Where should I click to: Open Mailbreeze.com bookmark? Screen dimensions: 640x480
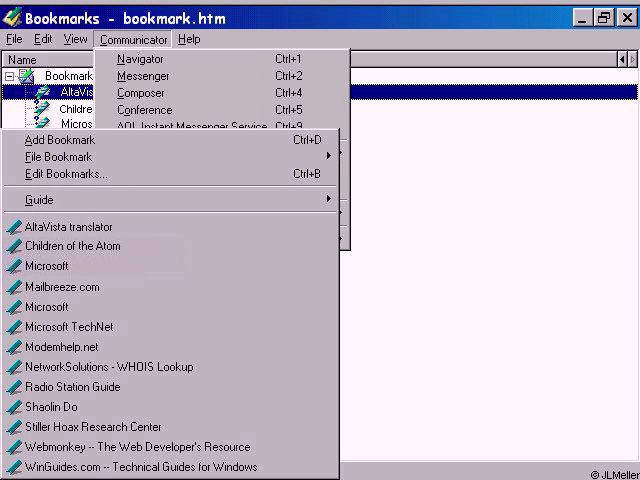(62, 287)
